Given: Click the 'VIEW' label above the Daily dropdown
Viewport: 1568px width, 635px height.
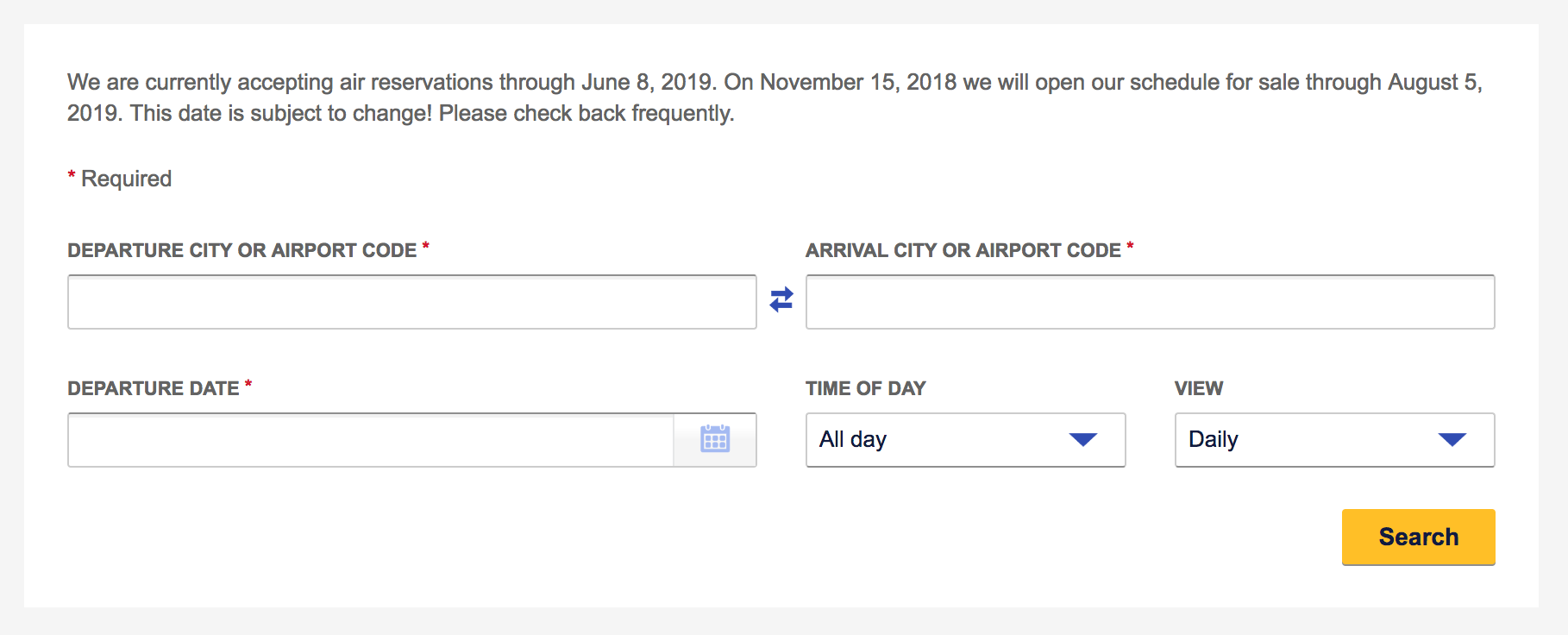Looking at the screenshot, I should tap(1199, 388).
